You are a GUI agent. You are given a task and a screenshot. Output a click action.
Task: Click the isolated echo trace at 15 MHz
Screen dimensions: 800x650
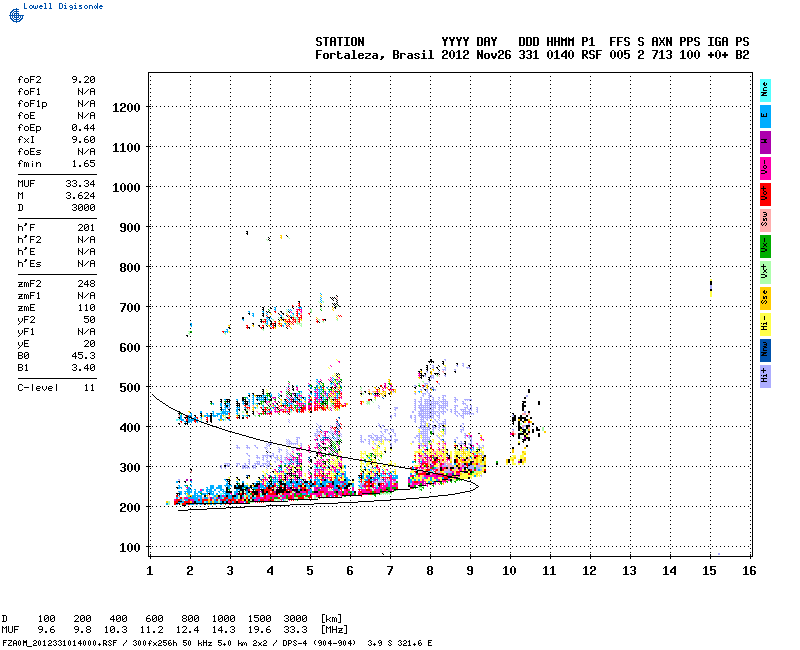pyautogui.click(x=711, y=288)
